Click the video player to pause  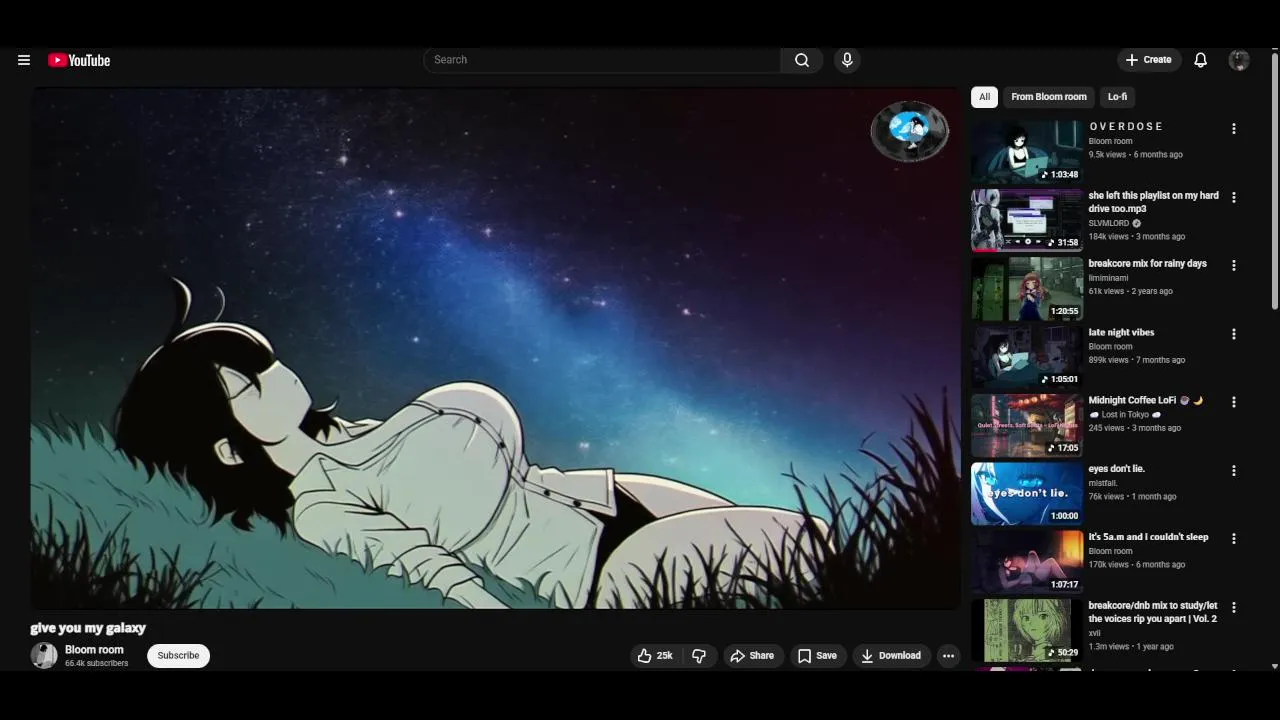click(496, 349)
